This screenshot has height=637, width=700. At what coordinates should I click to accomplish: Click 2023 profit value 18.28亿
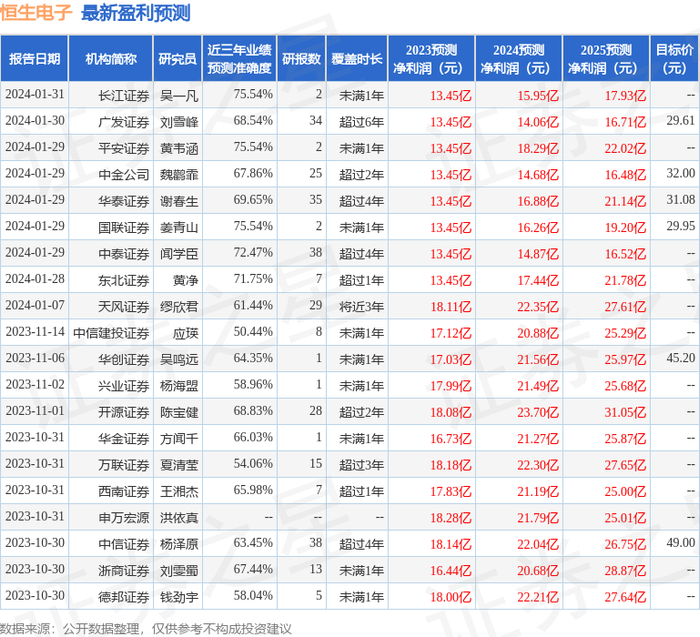click(450, 518)
